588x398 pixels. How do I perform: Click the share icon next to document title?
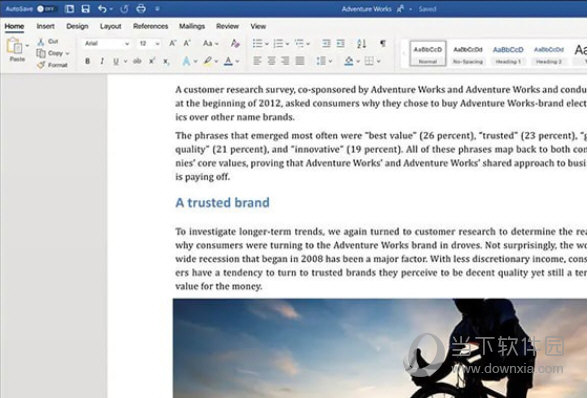pyautogui.click(x=400, y=9)
